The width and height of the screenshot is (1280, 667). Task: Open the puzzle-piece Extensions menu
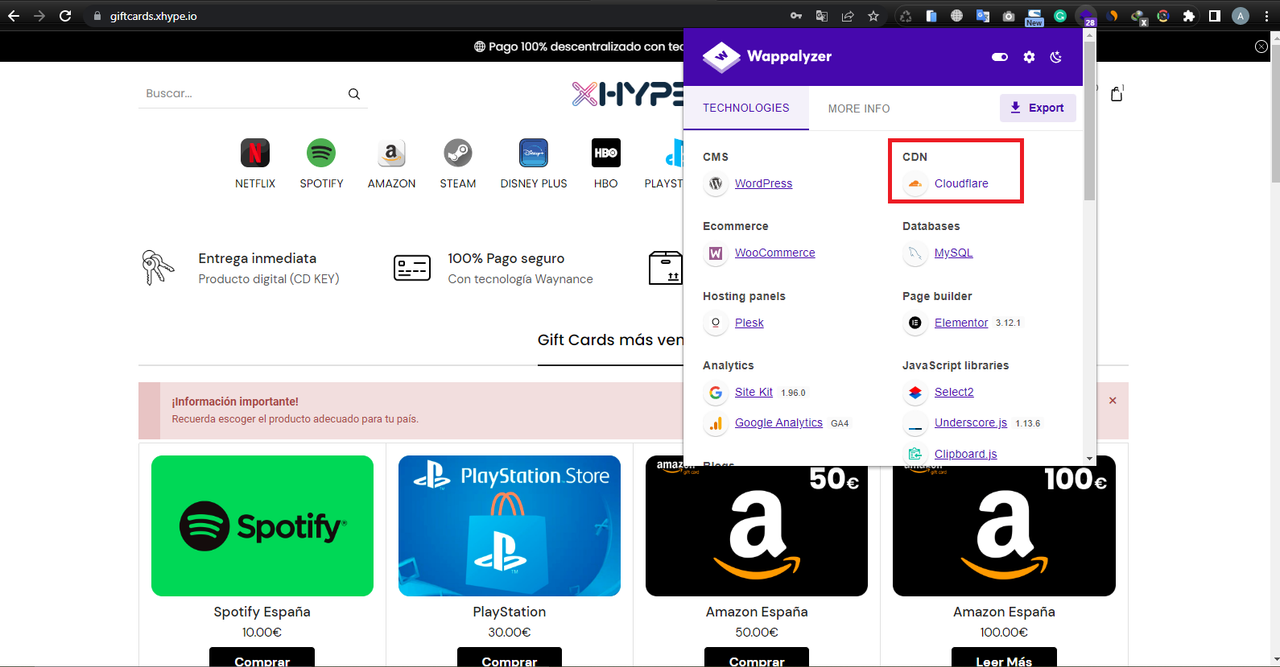pyautogui.click(x=1189, y=16)
